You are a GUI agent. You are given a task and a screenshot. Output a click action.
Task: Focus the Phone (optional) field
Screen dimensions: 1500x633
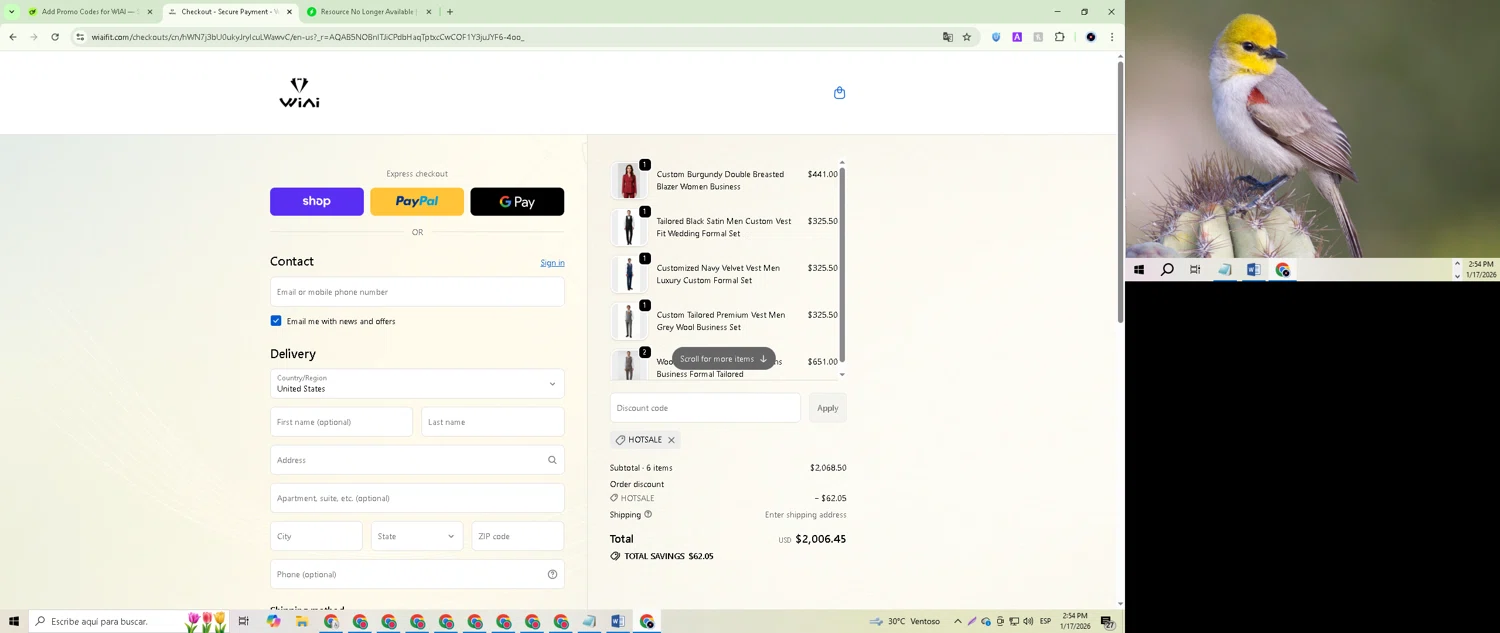pyautogui.click(x=417, y=574)
